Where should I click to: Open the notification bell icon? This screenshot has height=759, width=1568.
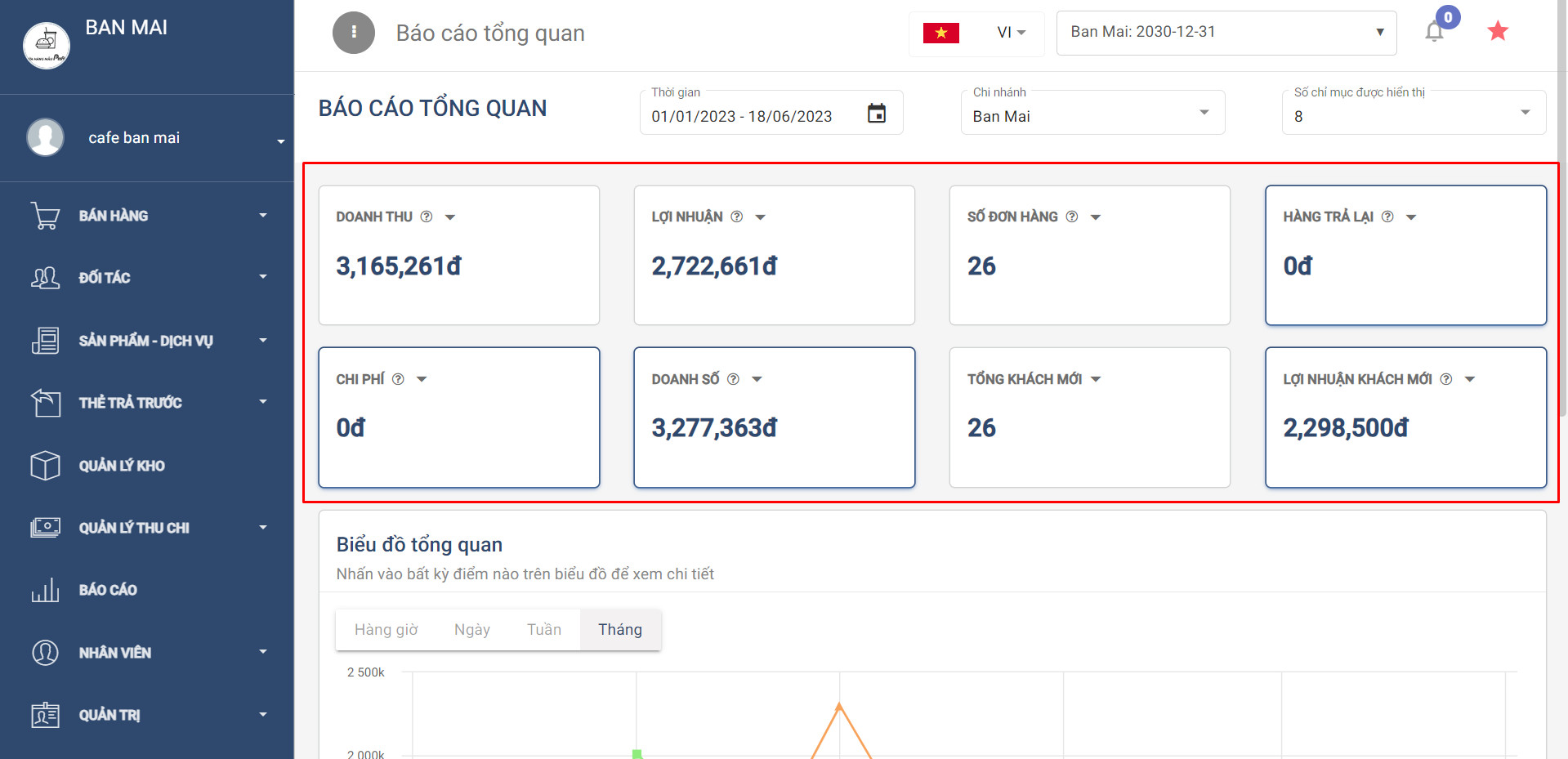click(1434, 32)
